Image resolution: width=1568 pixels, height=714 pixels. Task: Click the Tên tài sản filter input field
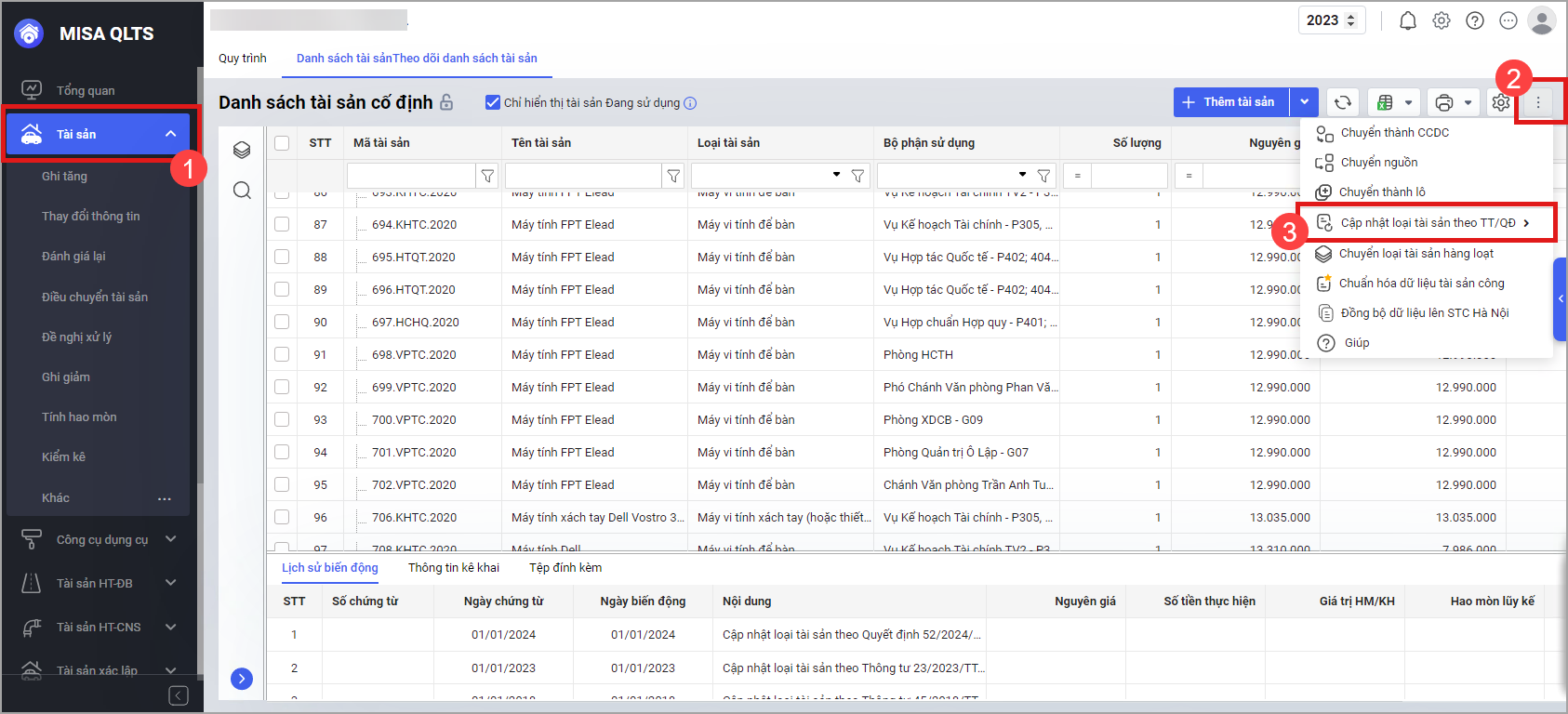tap(583, 175)
